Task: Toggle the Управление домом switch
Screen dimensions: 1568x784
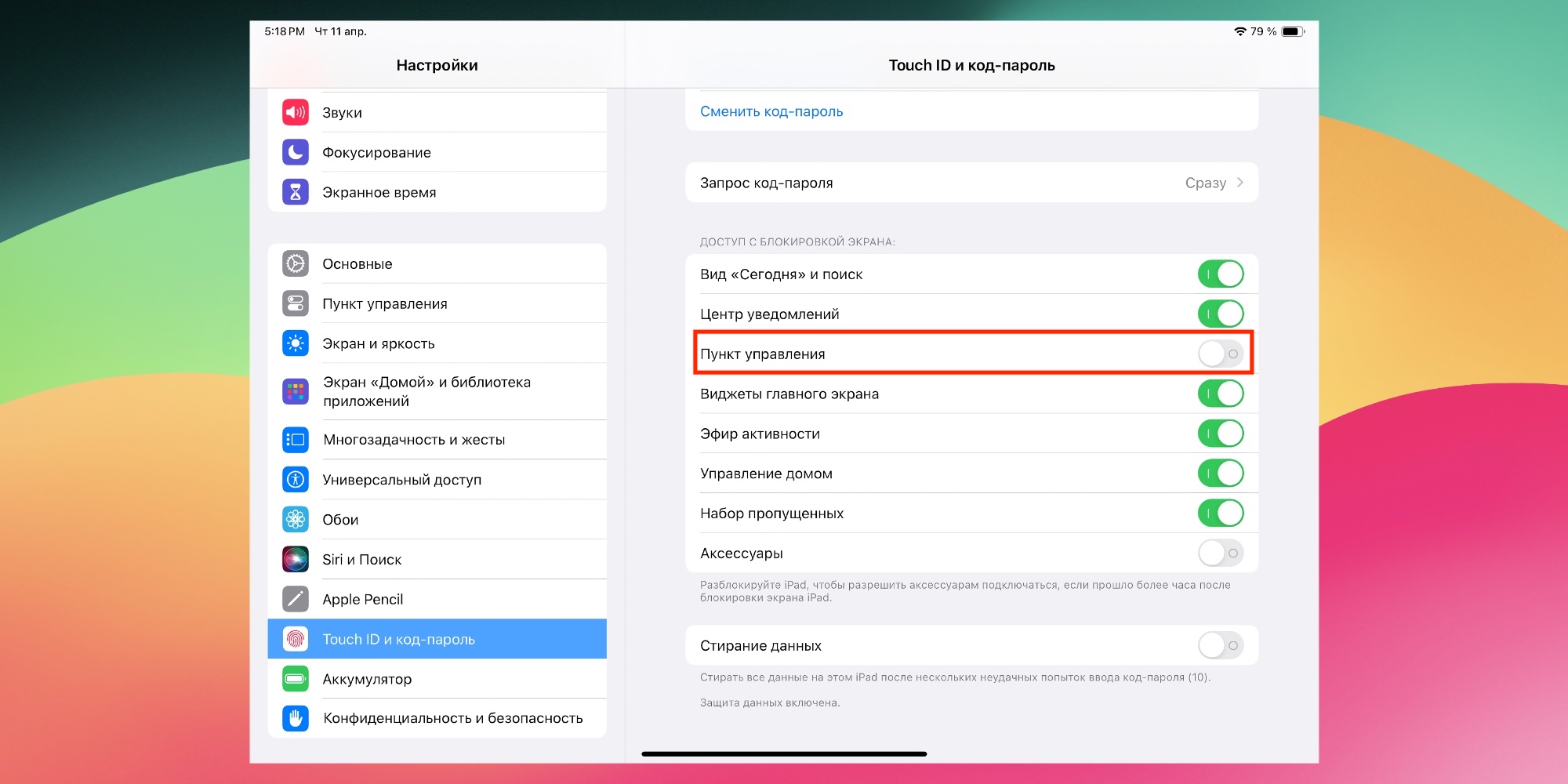Action: 1221,474
